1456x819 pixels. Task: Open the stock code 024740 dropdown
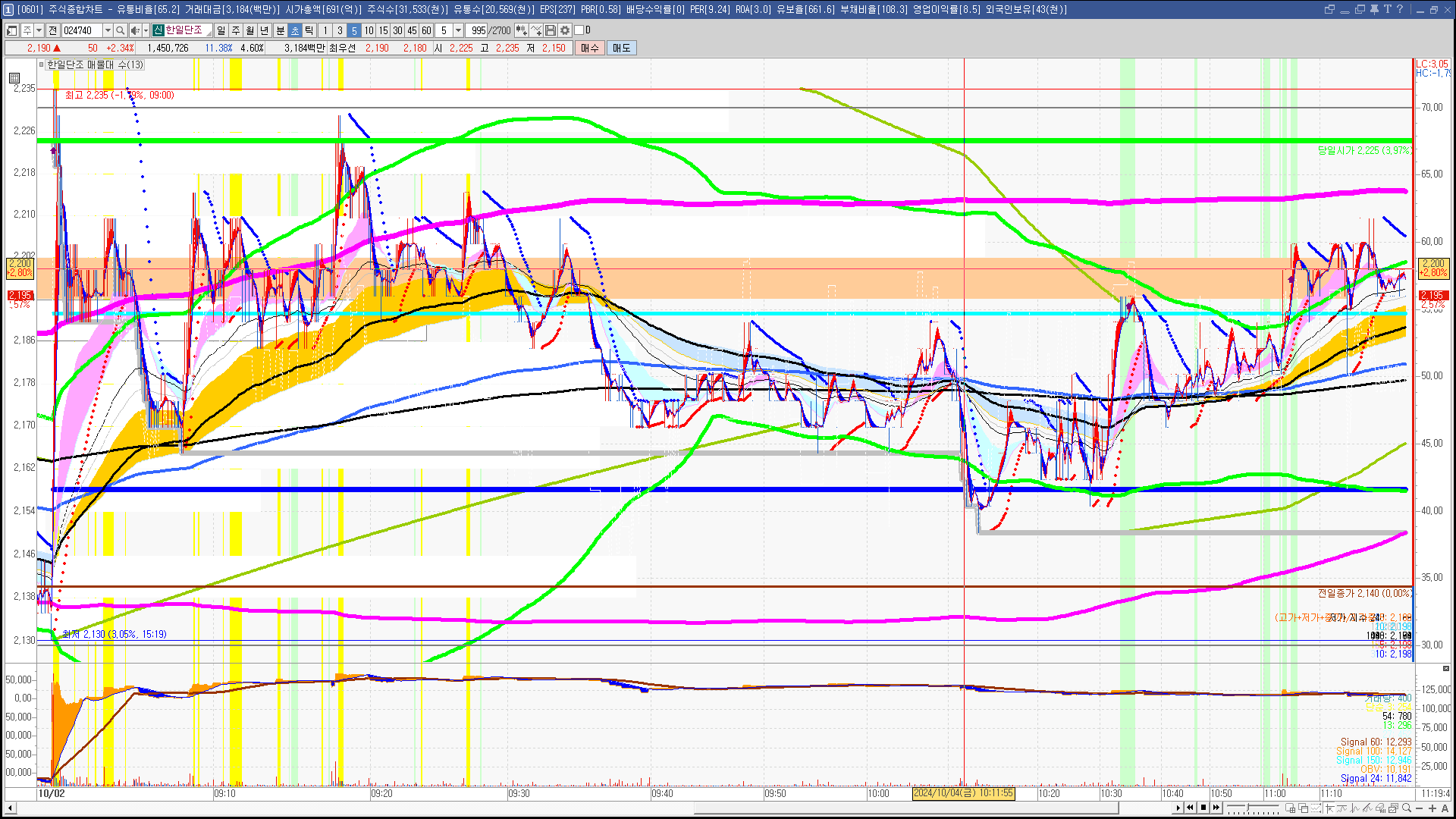(x=108, y=30)
